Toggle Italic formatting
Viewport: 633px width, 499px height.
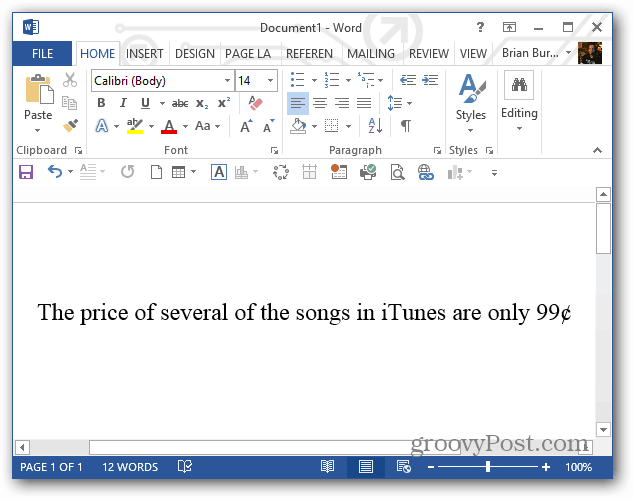pos(123,103)
